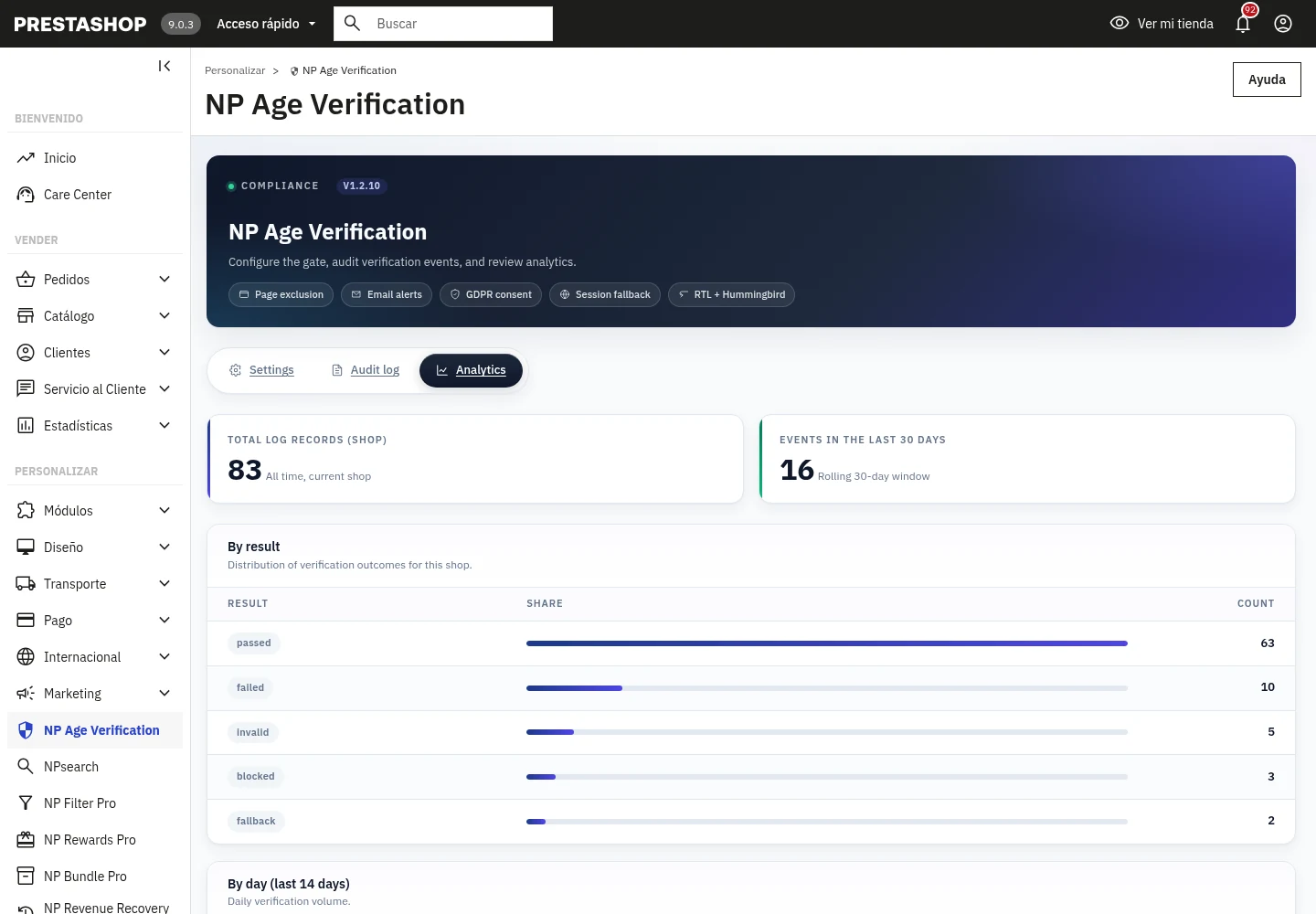
Task: Click the Marketing megaphone icon
Action: click(x=26, y=694)
